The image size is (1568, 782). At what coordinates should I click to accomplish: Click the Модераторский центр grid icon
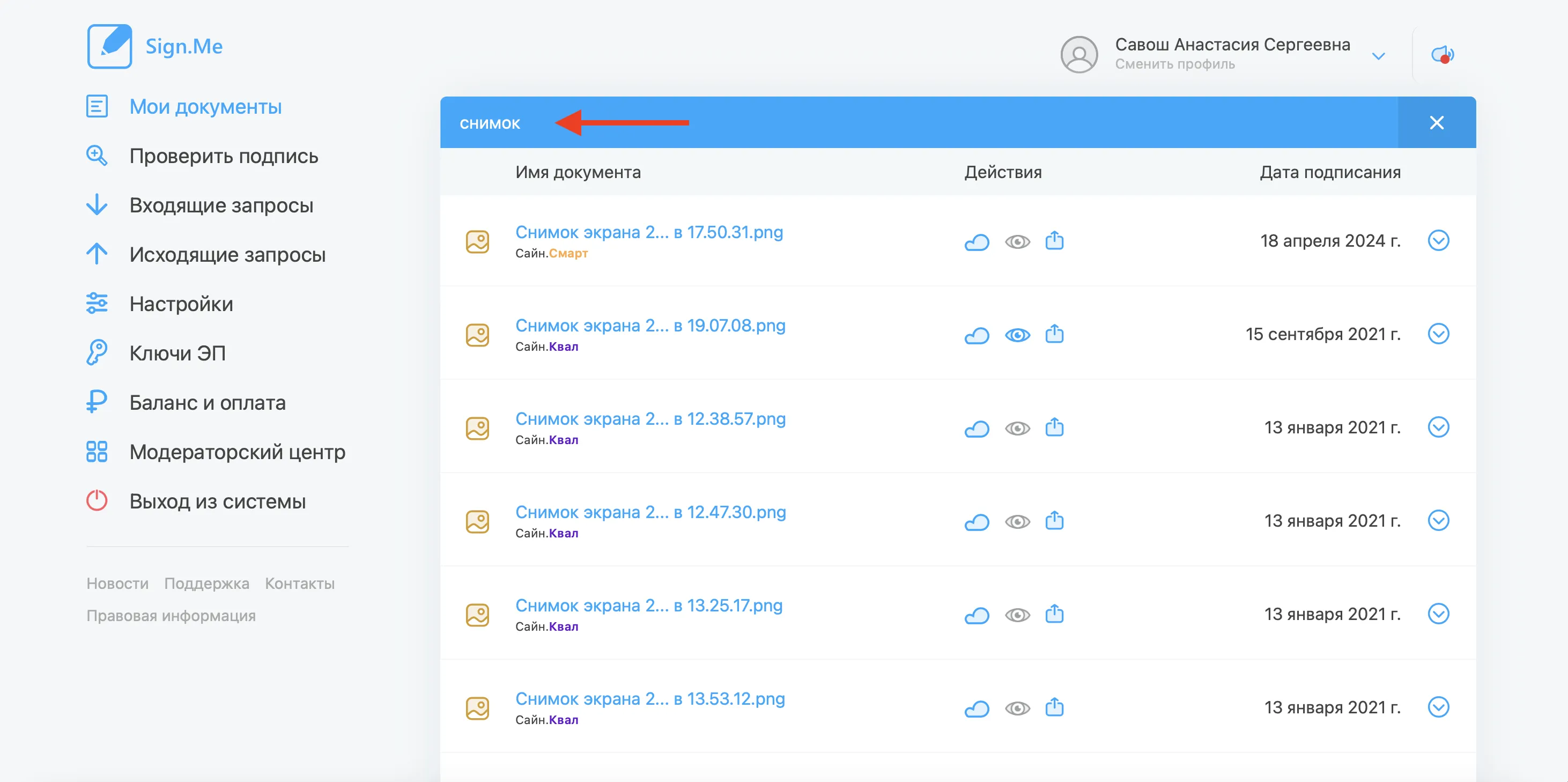tap(97, 451)
